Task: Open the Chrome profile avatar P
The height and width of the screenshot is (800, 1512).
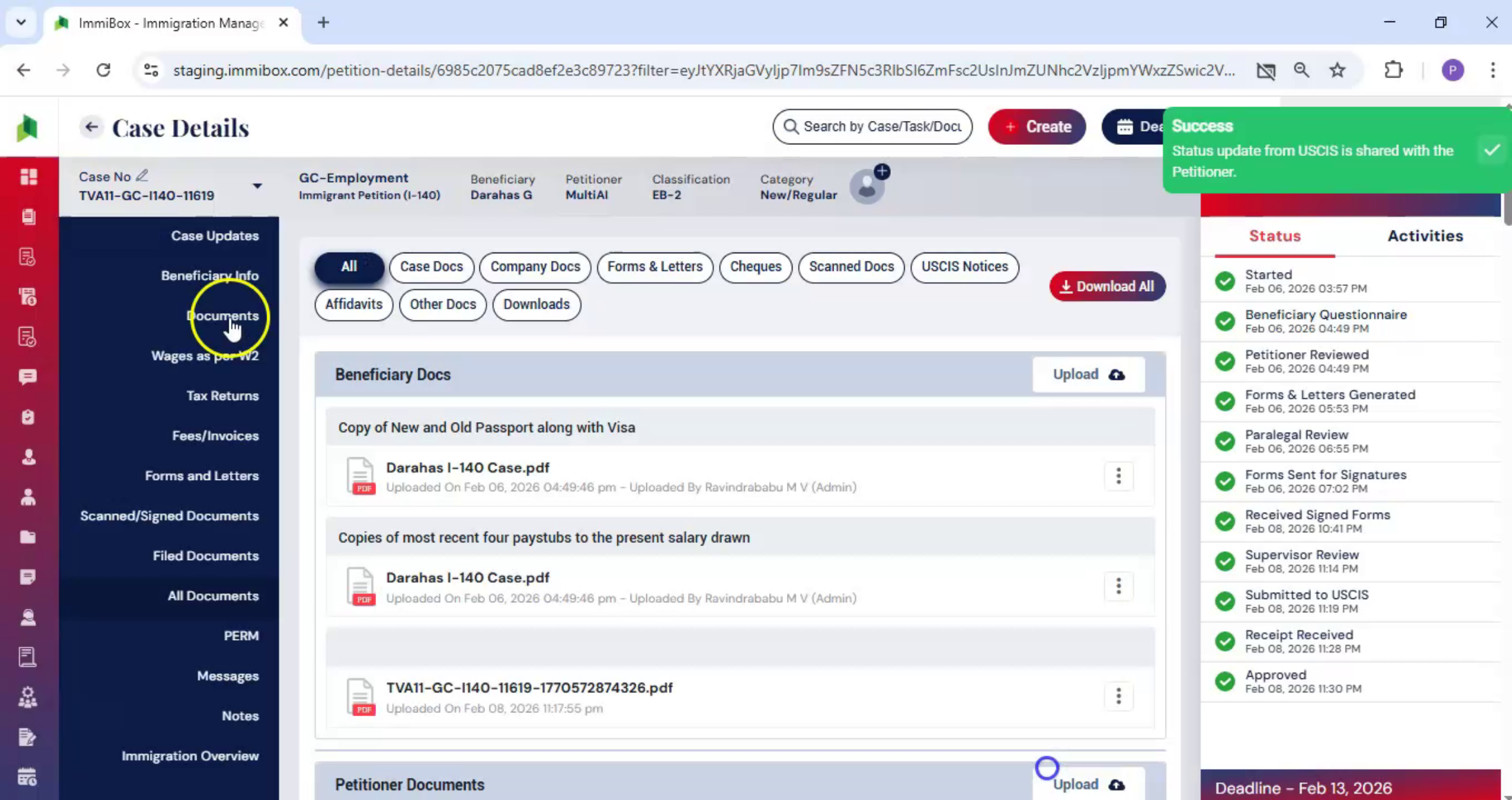Action: pos(1453,70)
